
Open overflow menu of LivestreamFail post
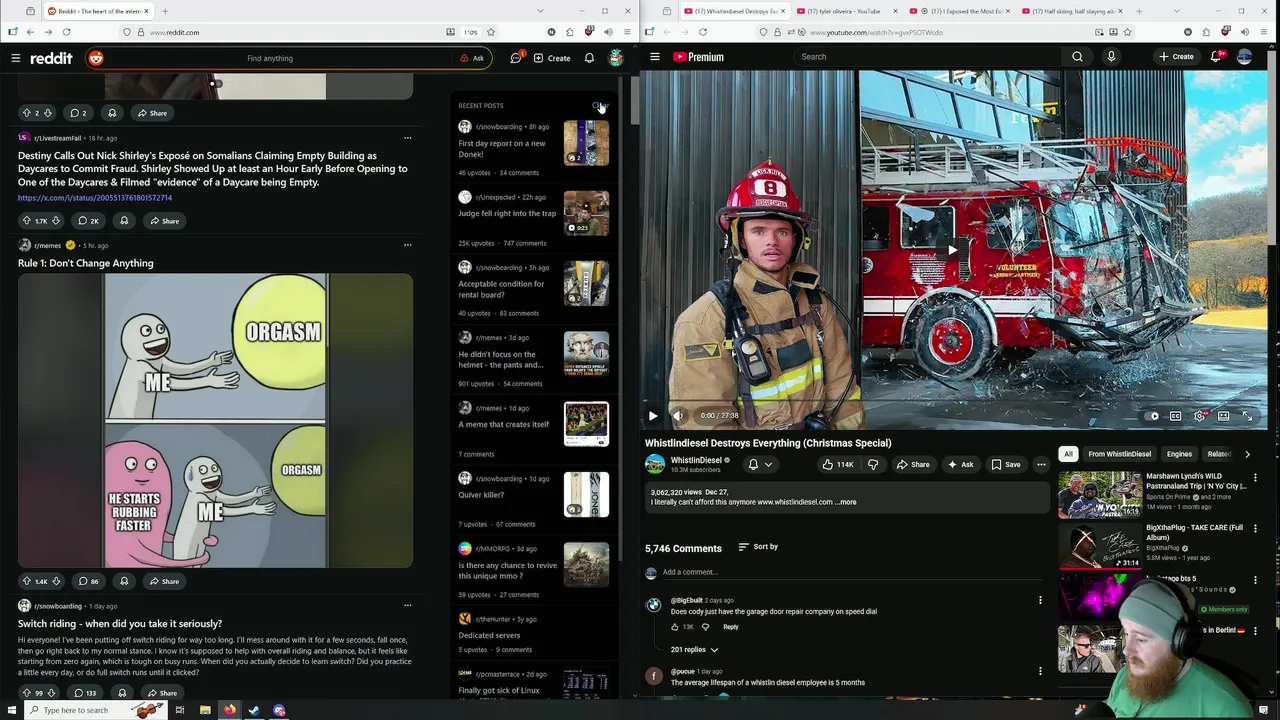tap(407, 138)
